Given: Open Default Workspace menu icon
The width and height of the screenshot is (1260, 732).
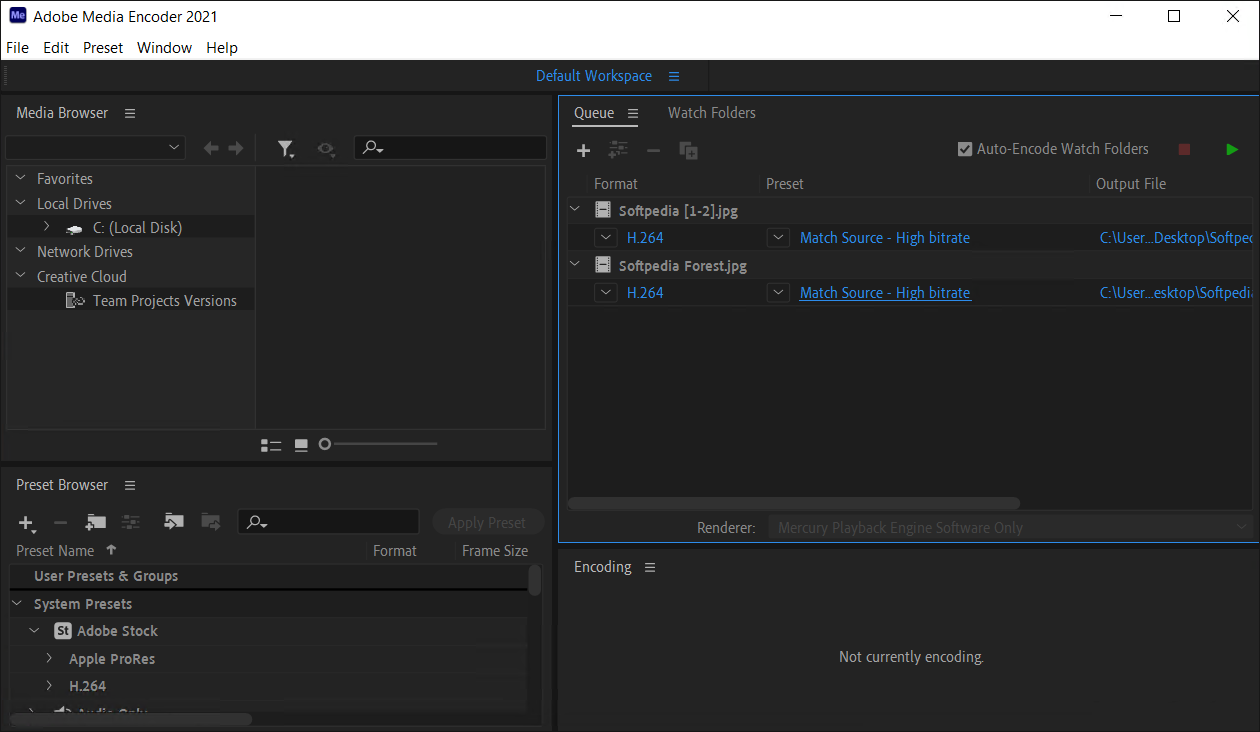Looking at the screenshot, I should coord(674,76).
